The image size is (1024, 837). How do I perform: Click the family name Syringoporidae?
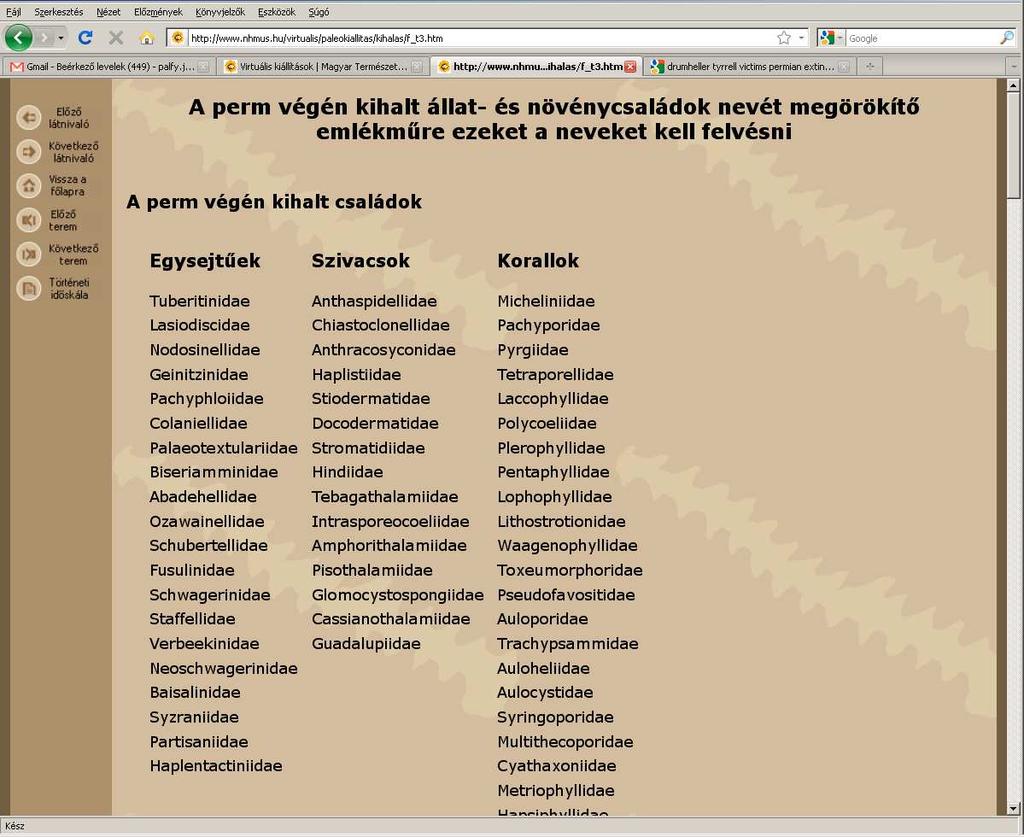[556, 717]
